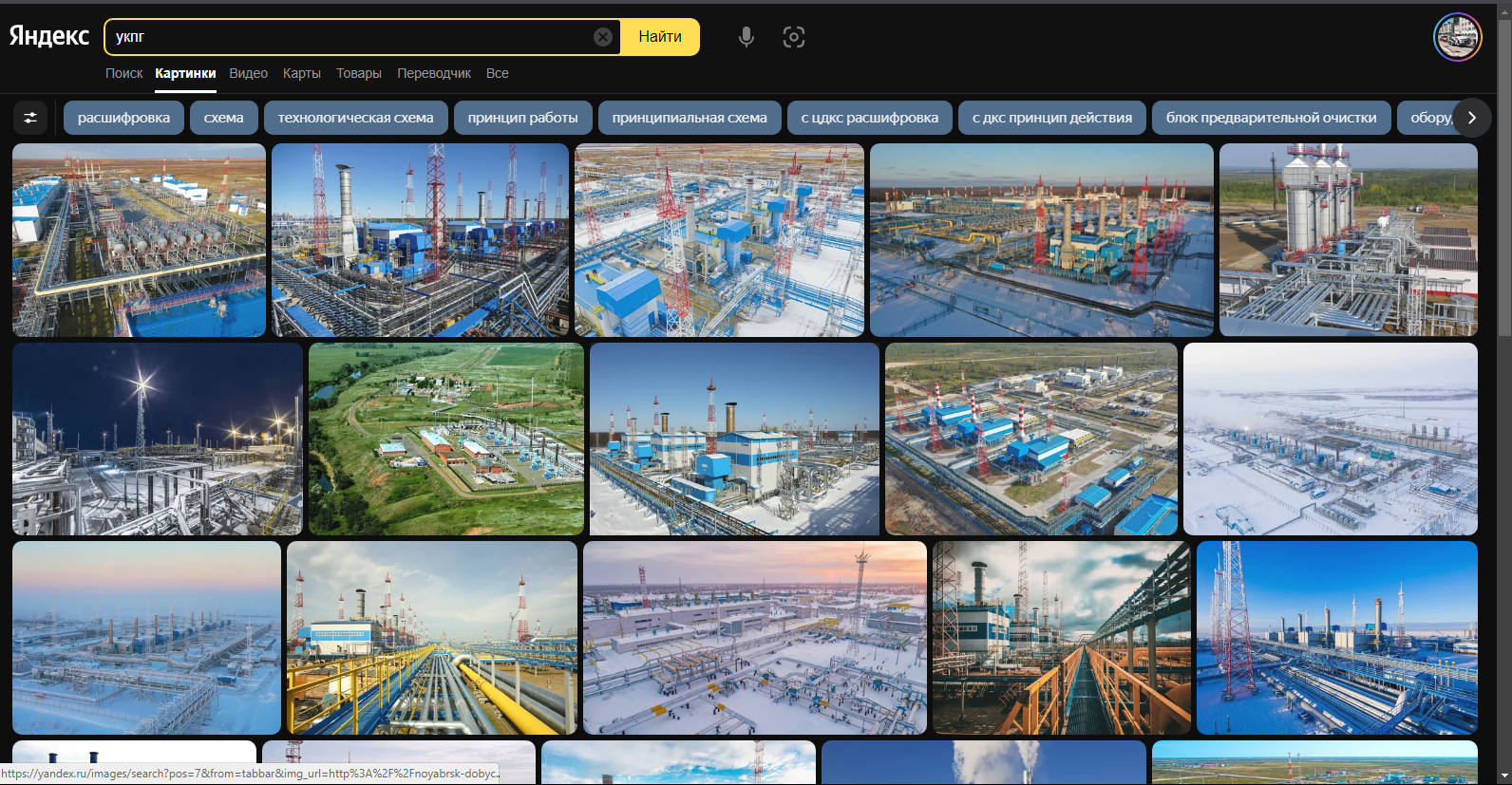
Task: Select блок предварительной очистки chip
Action: (1272, 118)
